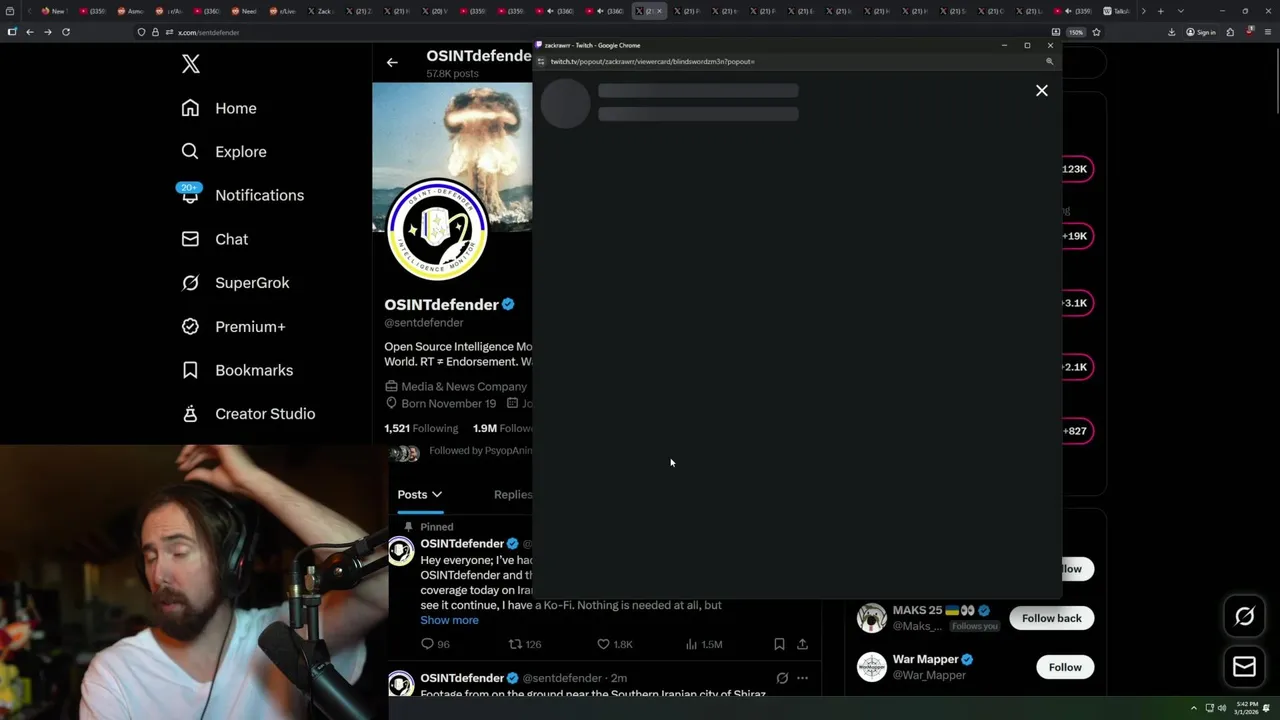1280x720 pixels.
Task: Click the Grok icon on the 2m post
Action: (782, 678)
